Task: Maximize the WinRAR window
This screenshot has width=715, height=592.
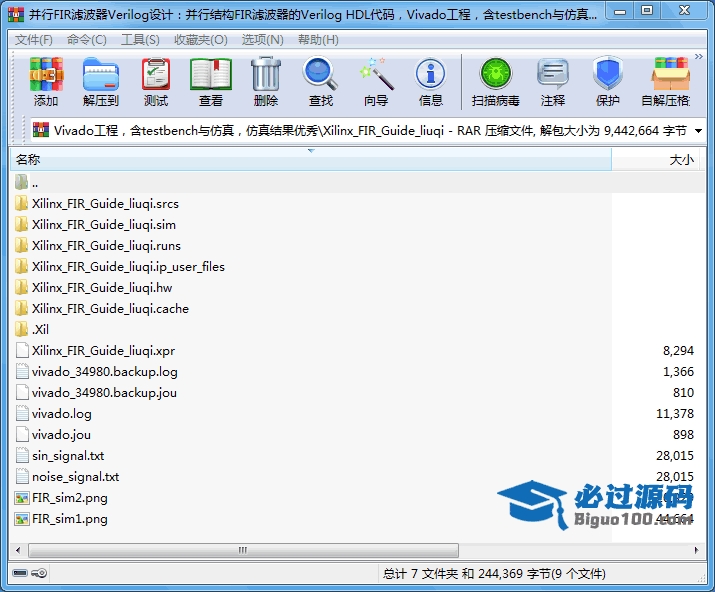Action: (x=647, y=10)
